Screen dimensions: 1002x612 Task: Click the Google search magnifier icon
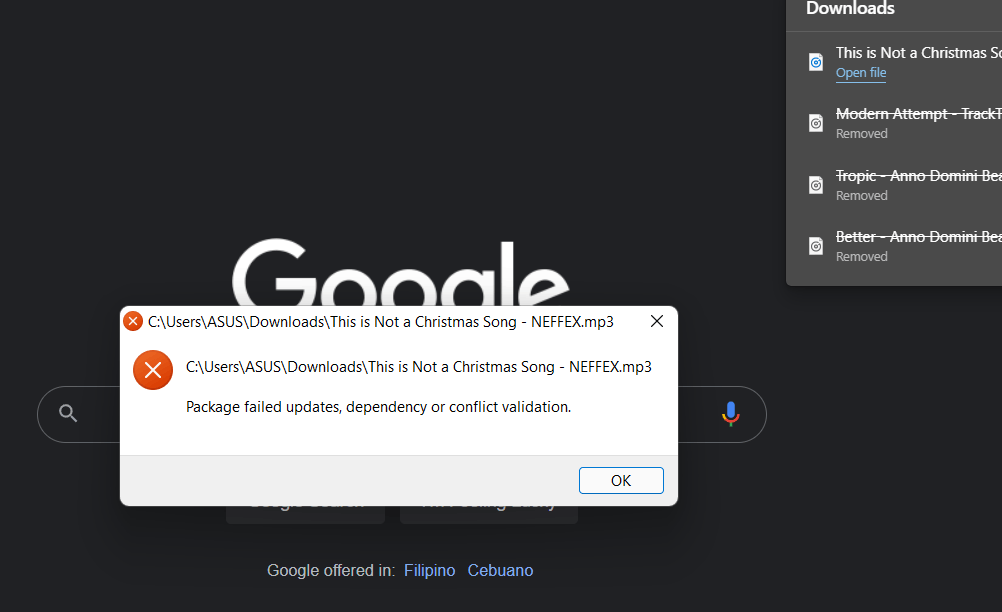[68, 413]
